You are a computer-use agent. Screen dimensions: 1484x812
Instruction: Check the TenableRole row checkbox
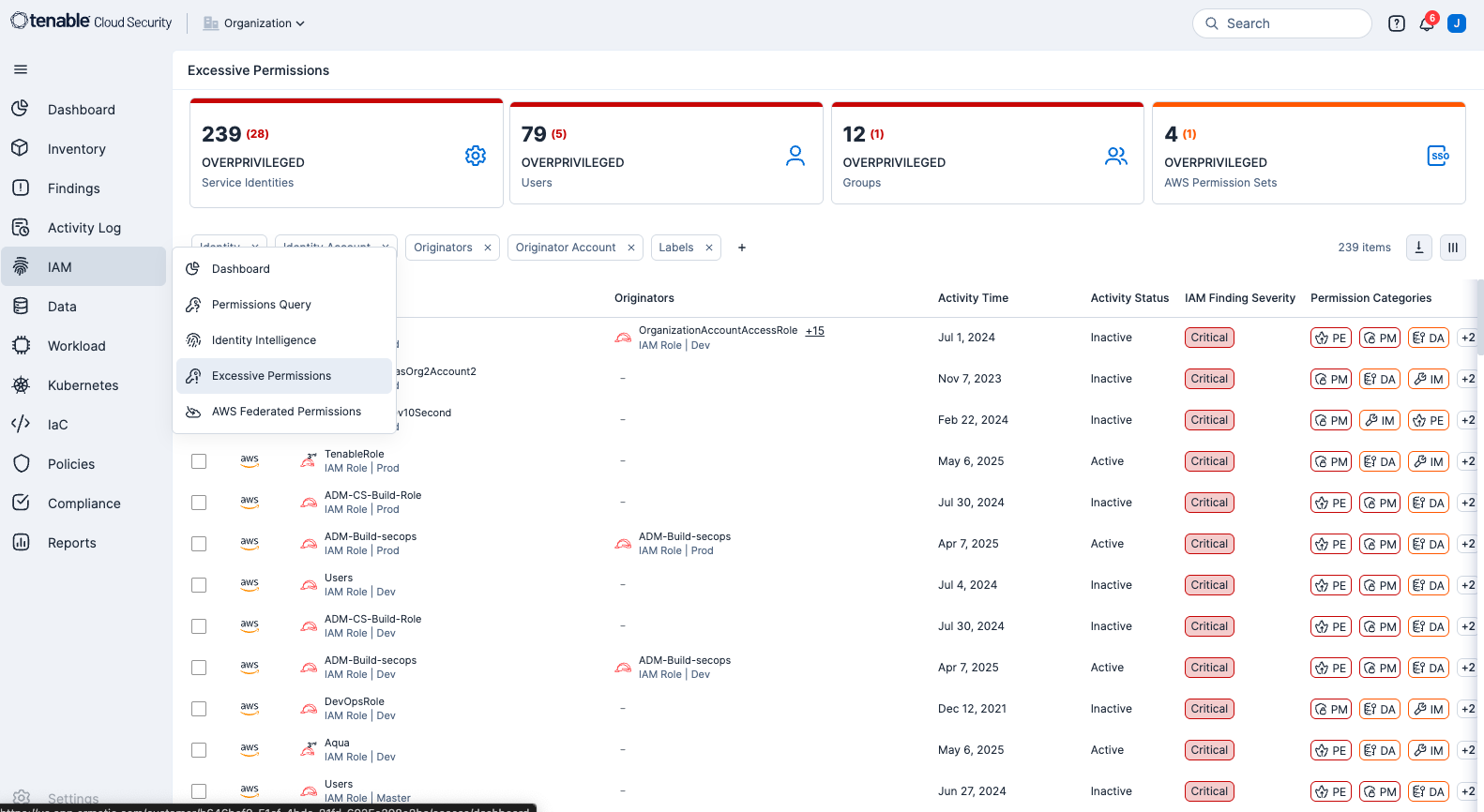pyautogui.click(x=199, y=461)
